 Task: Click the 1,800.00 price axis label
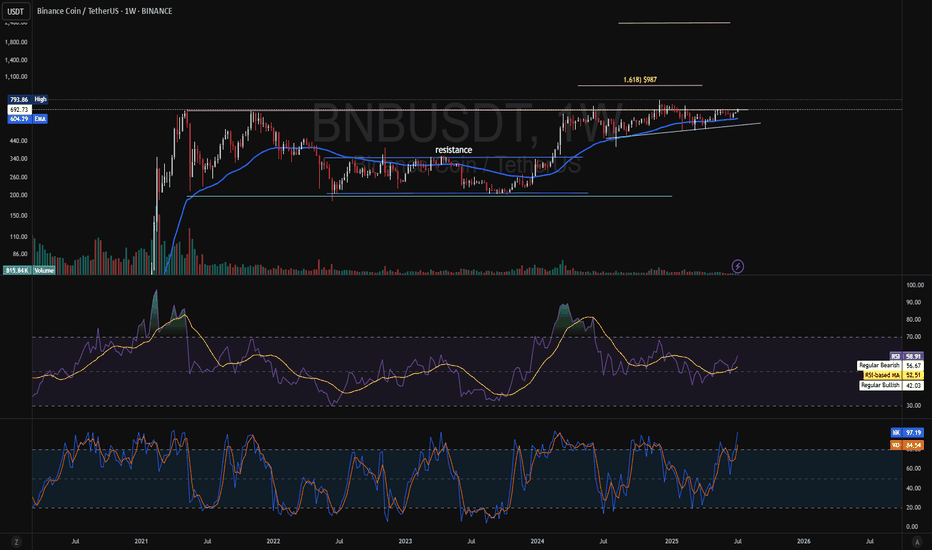tap(16, 42)
